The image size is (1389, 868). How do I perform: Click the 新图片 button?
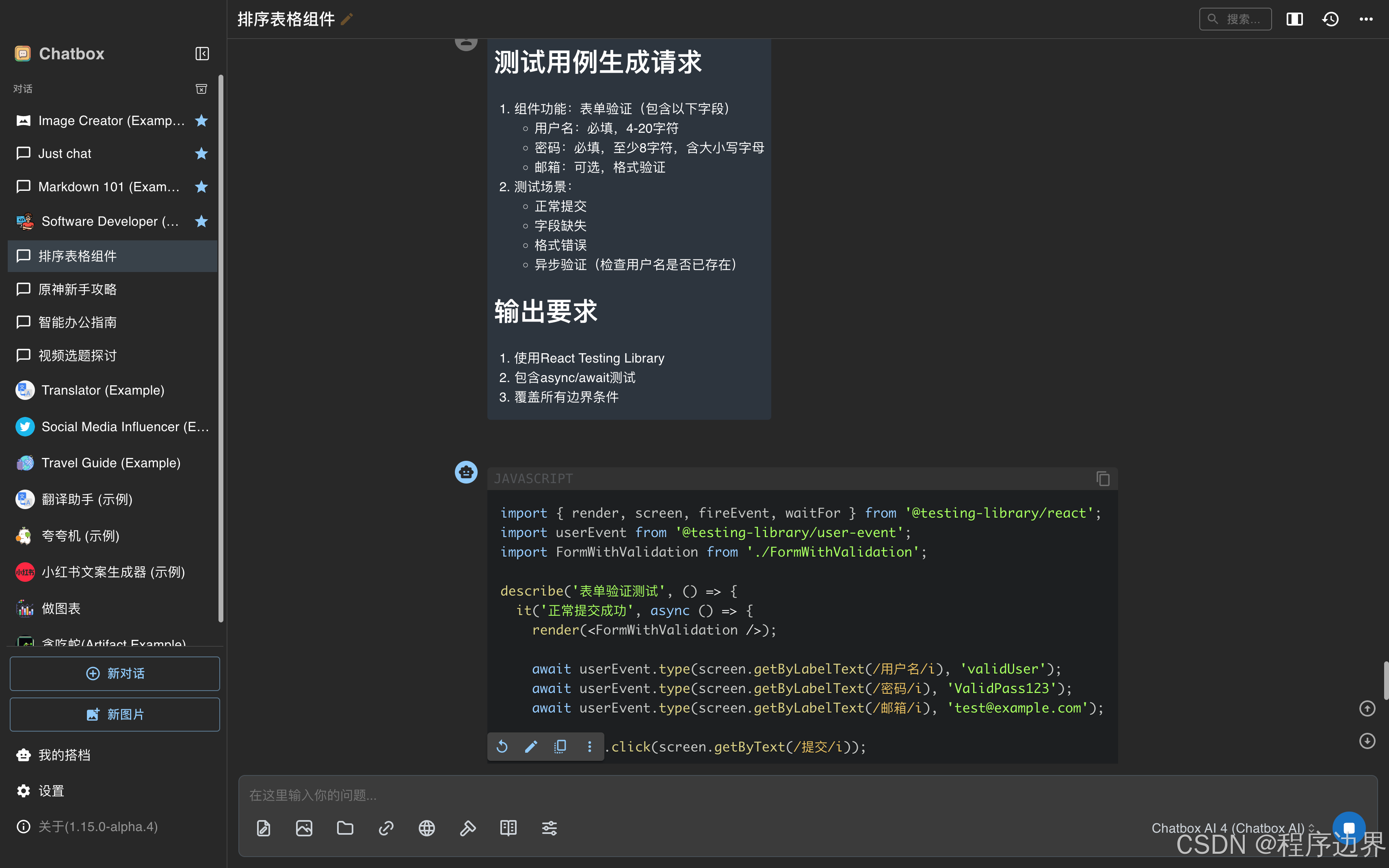115,714
